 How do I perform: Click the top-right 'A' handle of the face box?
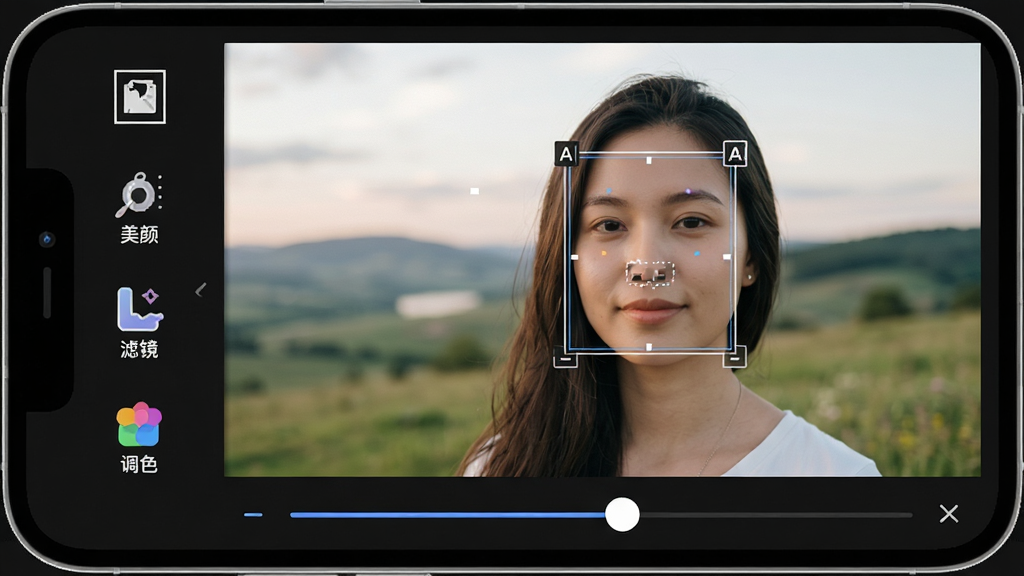coord(735,154)
